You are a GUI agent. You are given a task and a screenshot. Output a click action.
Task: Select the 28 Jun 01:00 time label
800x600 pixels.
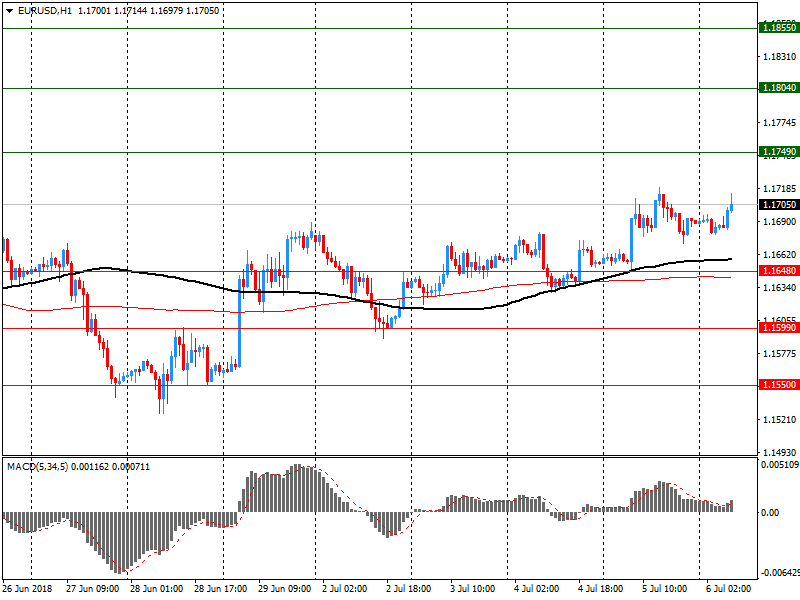[157, 589]
